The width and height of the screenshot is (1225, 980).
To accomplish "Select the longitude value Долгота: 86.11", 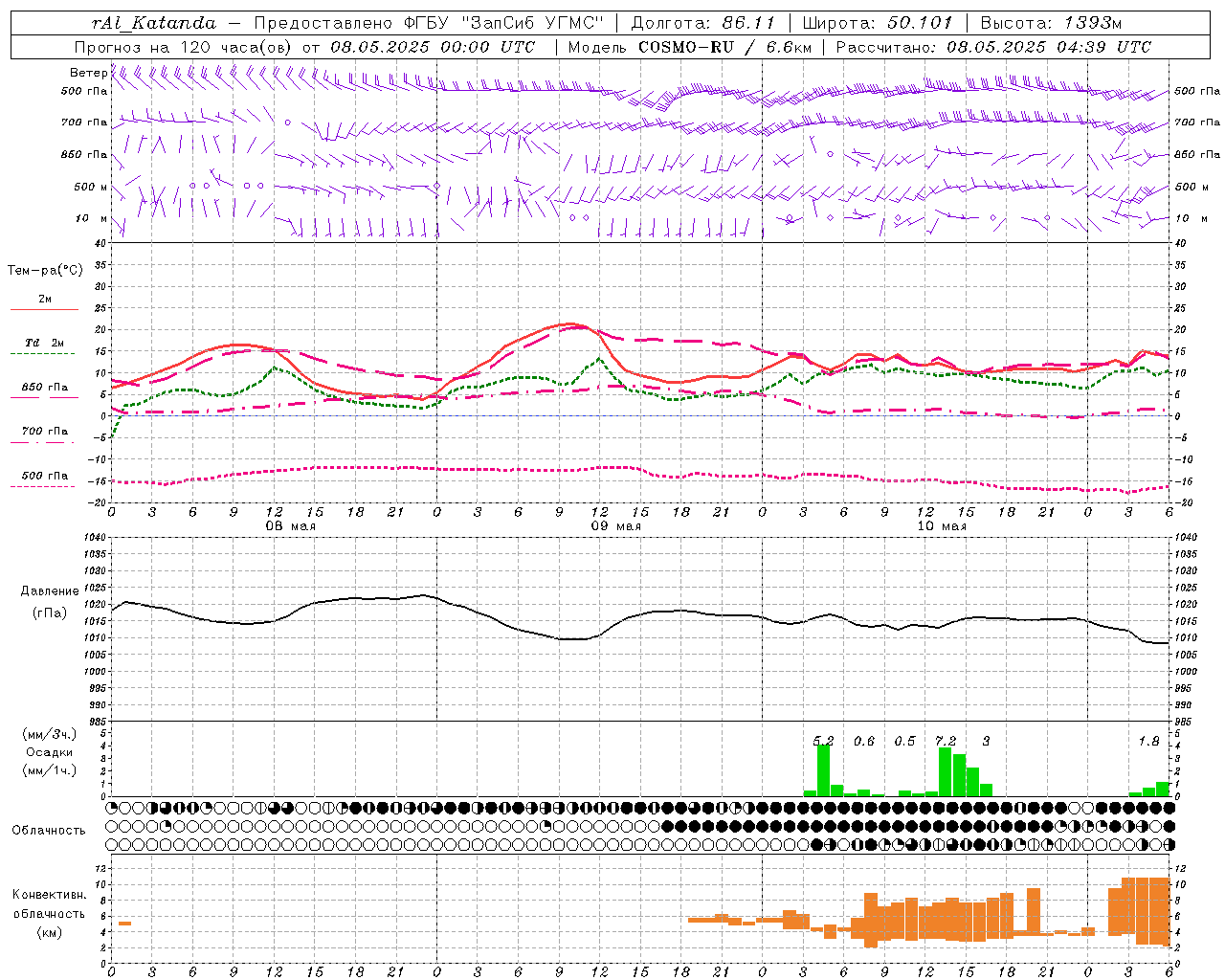I will pyautogui.click(x=702, y=23).
